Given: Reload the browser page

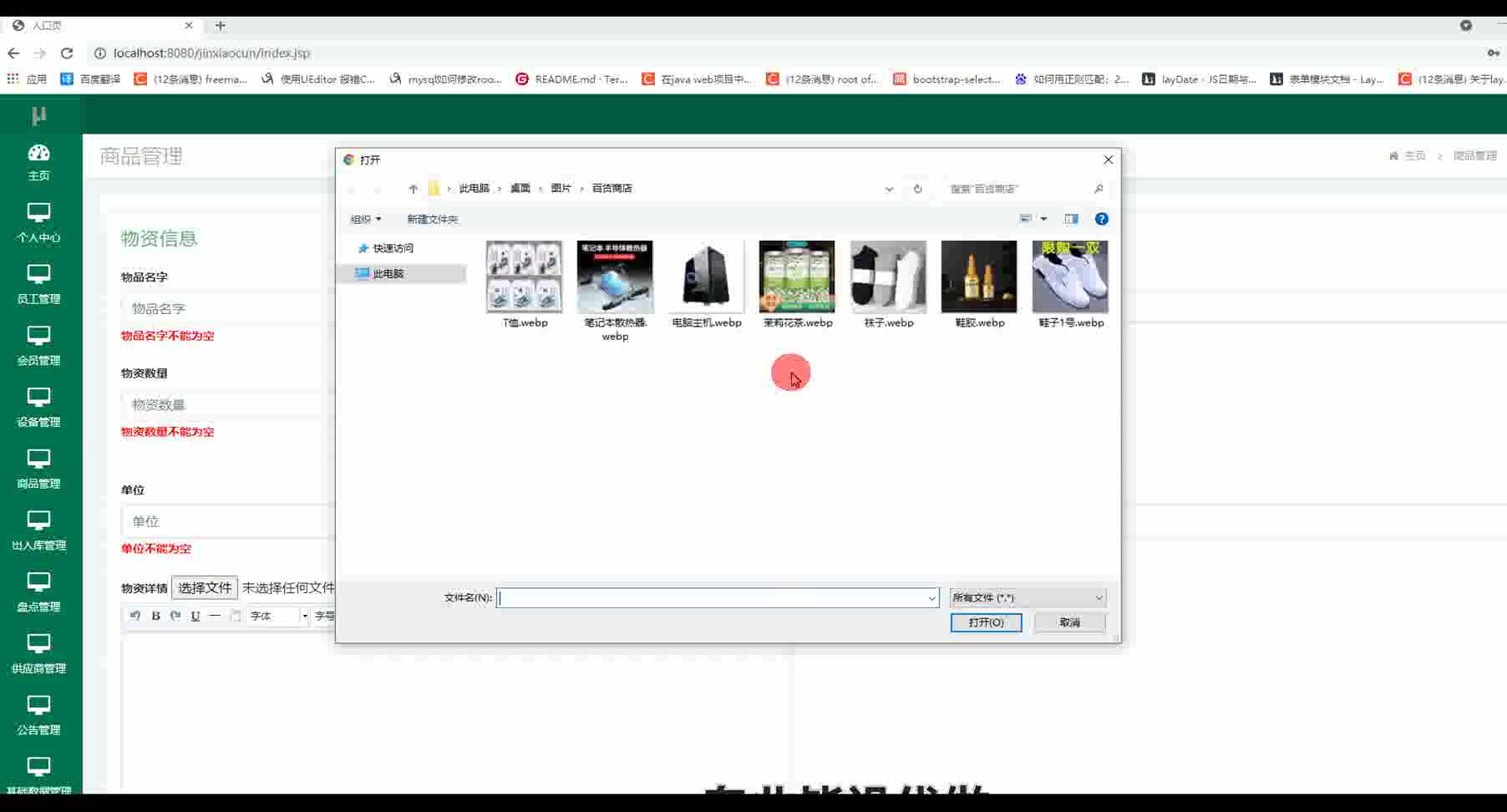Looking at the screenshot, I should coord(67,53).
